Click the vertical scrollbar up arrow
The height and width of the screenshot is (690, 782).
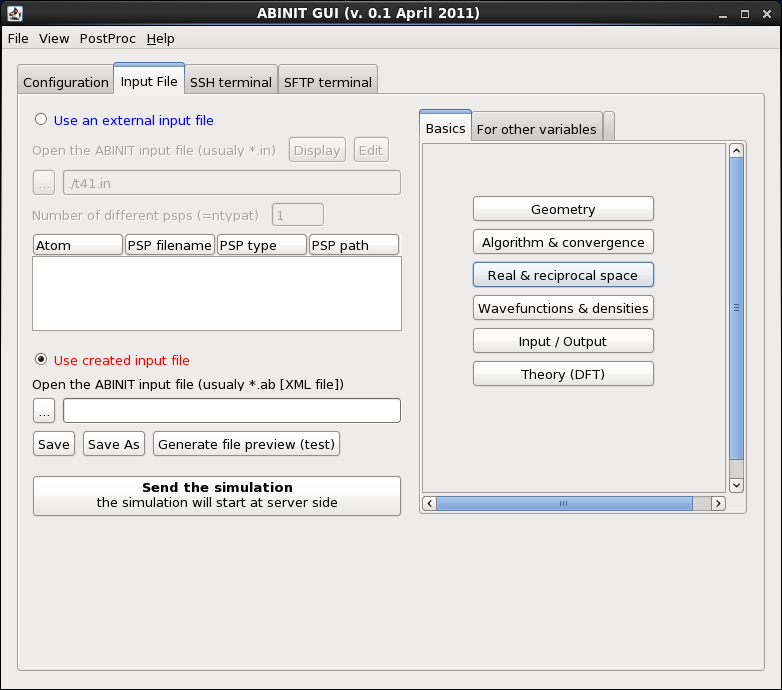tap(736, 151)
